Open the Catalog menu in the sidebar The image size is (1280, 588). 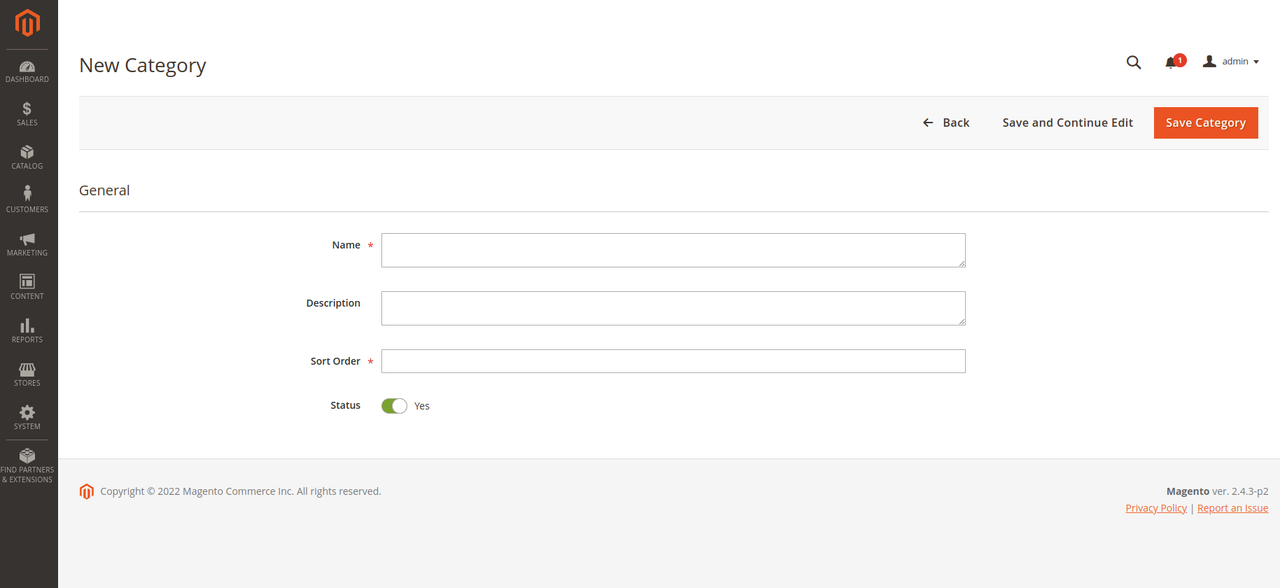click(x=26, y=155)
